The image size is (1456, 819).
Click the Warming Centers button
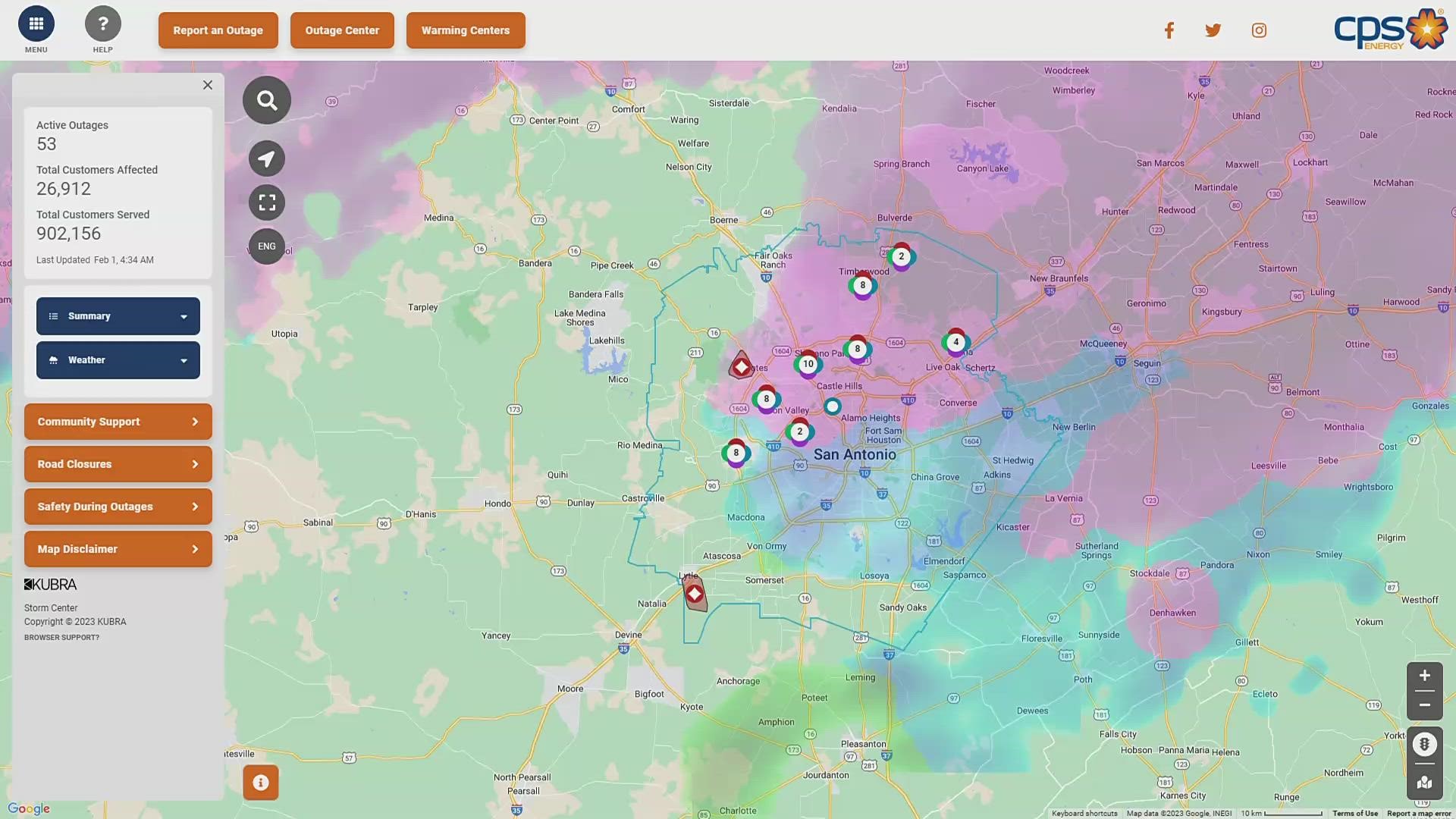[466, 30]
